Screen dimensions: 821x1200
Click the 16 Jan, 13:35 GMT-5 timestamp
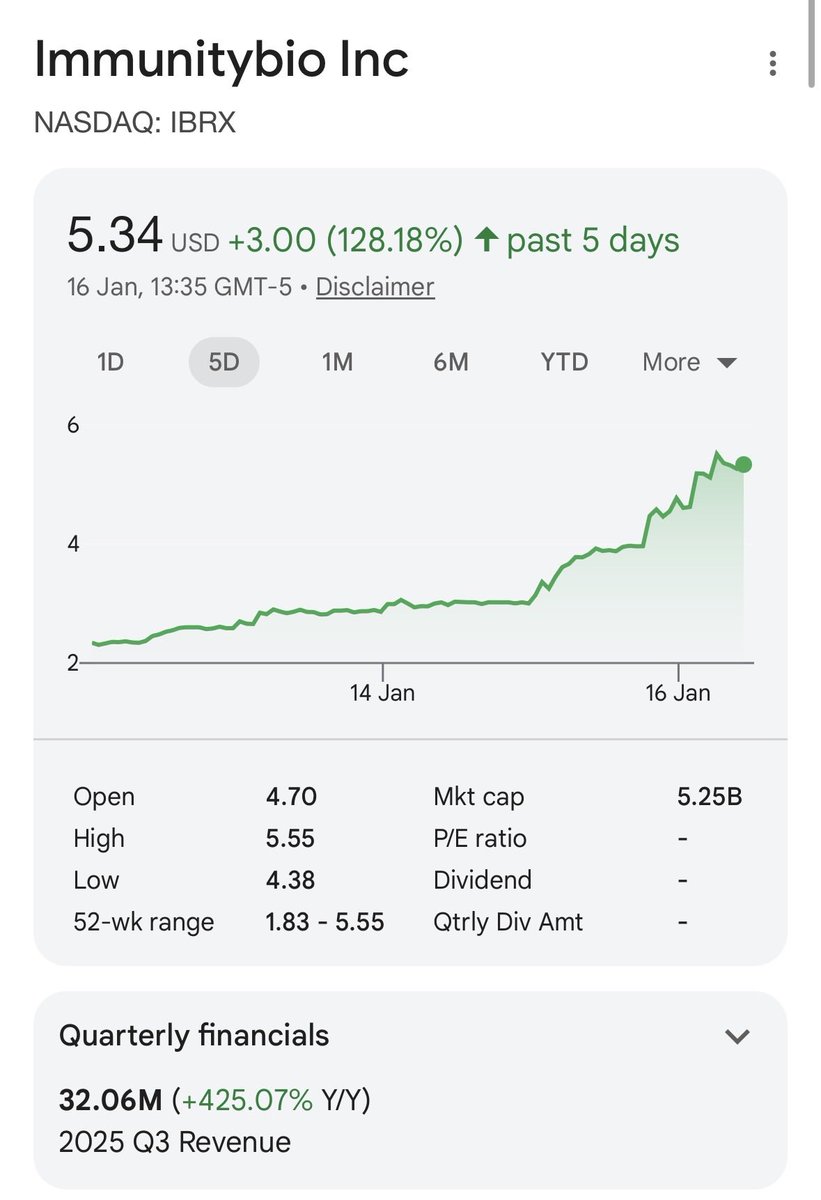[x=179, y=287]
